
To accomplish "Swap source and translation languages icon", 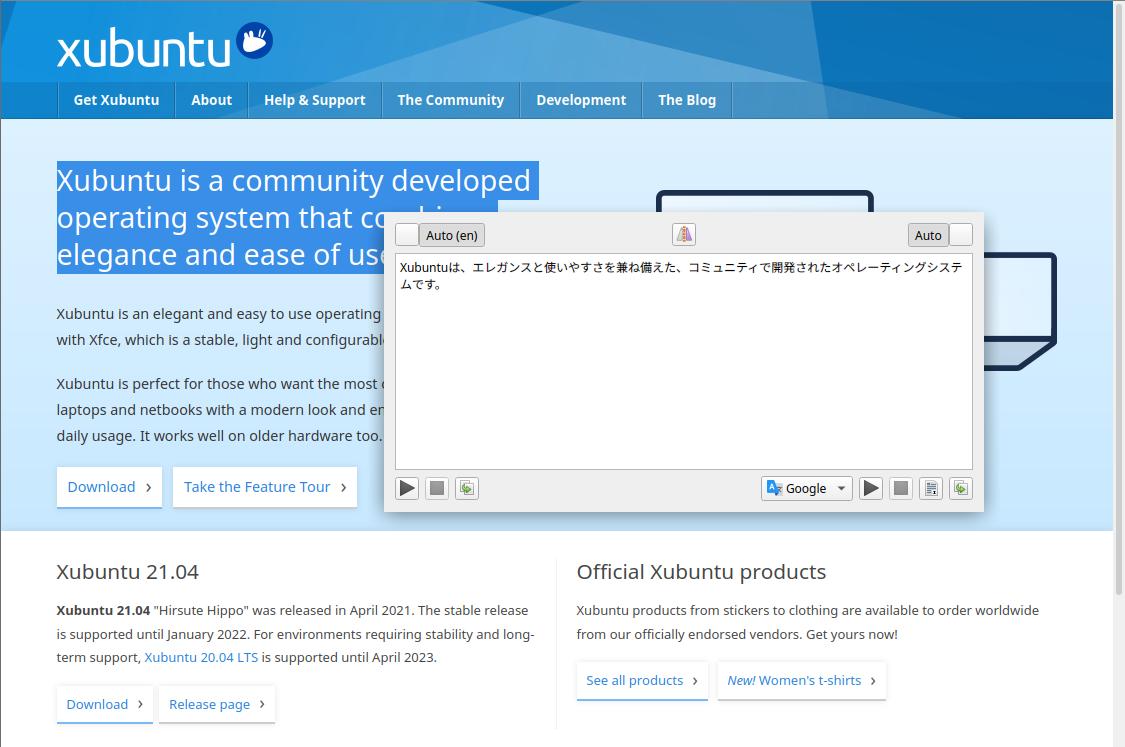I will point(684,235).
